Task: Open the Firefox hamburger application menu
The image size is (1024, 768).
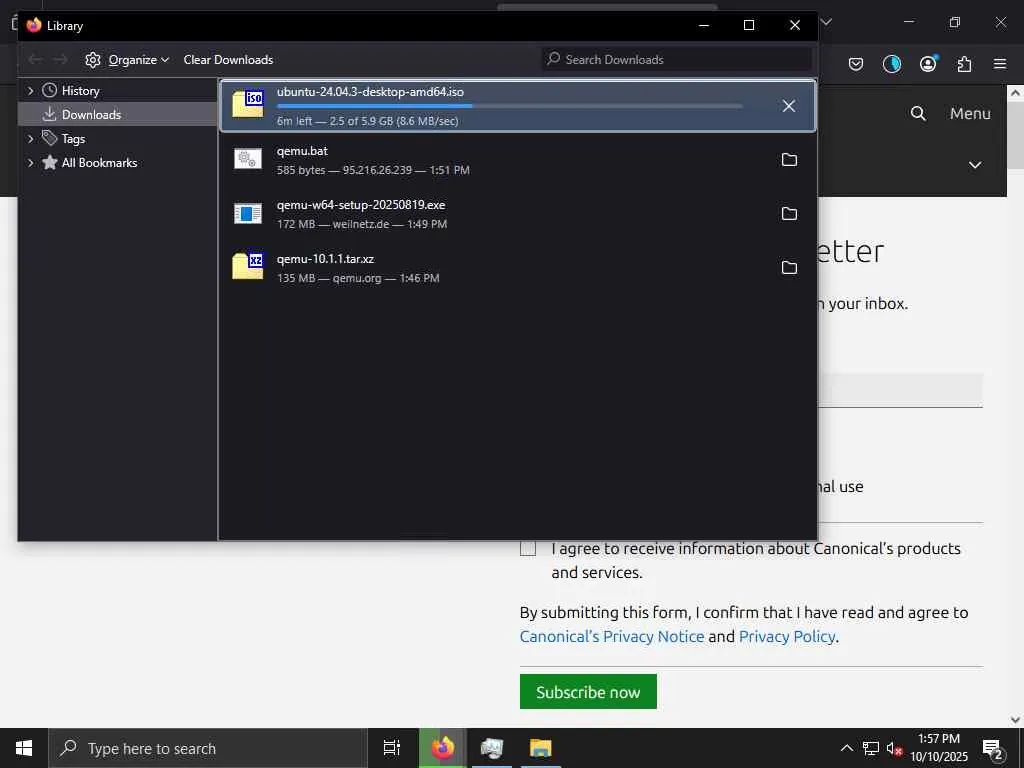Action: (1000, 63)
